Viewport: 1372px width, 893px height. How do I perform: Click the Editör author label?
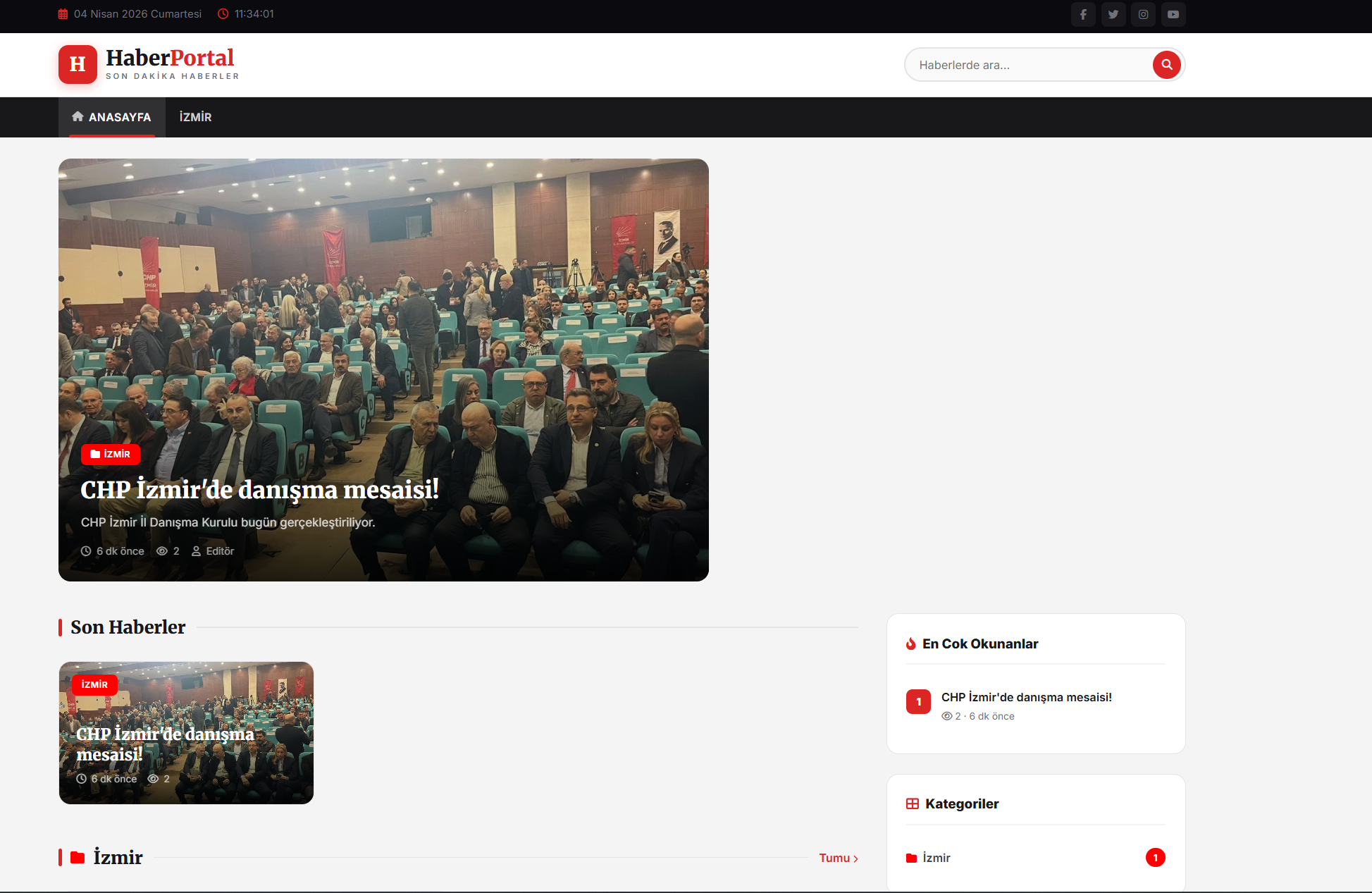(220, 551)
